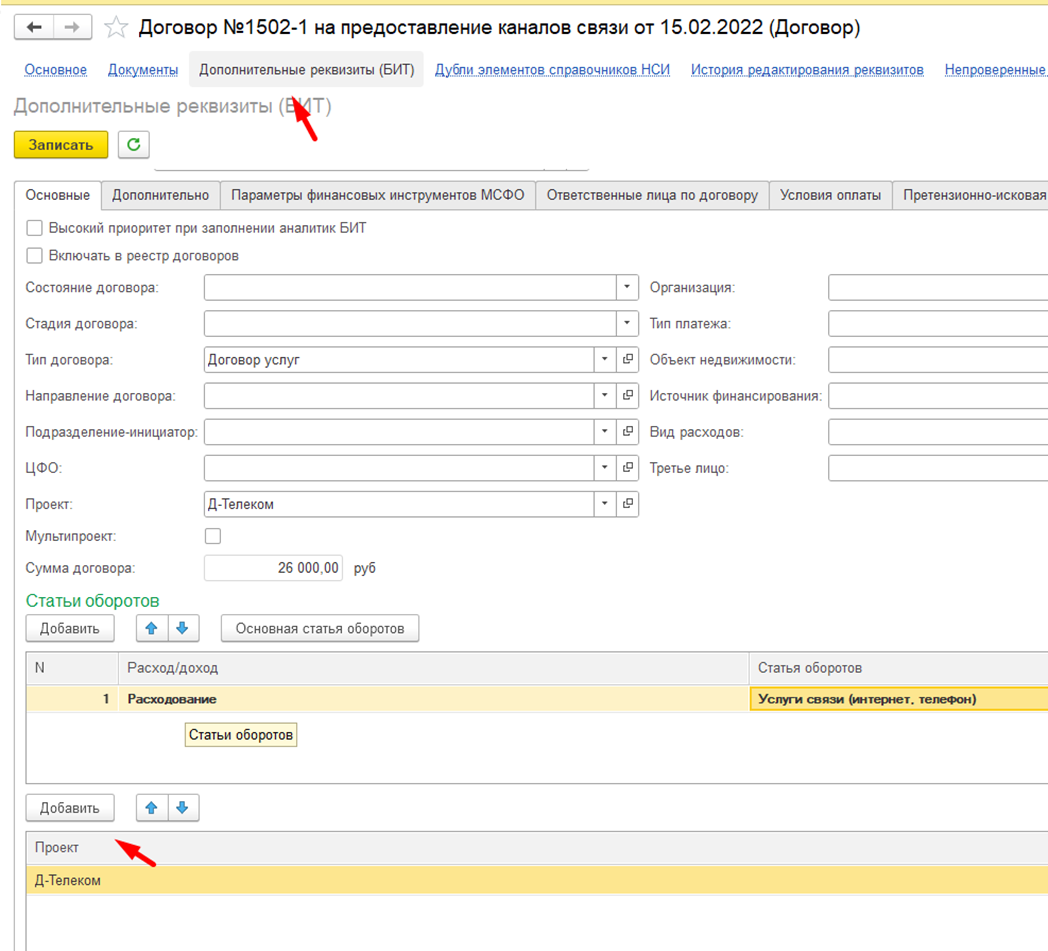
Task: Toggle the Мультипроект checkbox
Action: 212,536
